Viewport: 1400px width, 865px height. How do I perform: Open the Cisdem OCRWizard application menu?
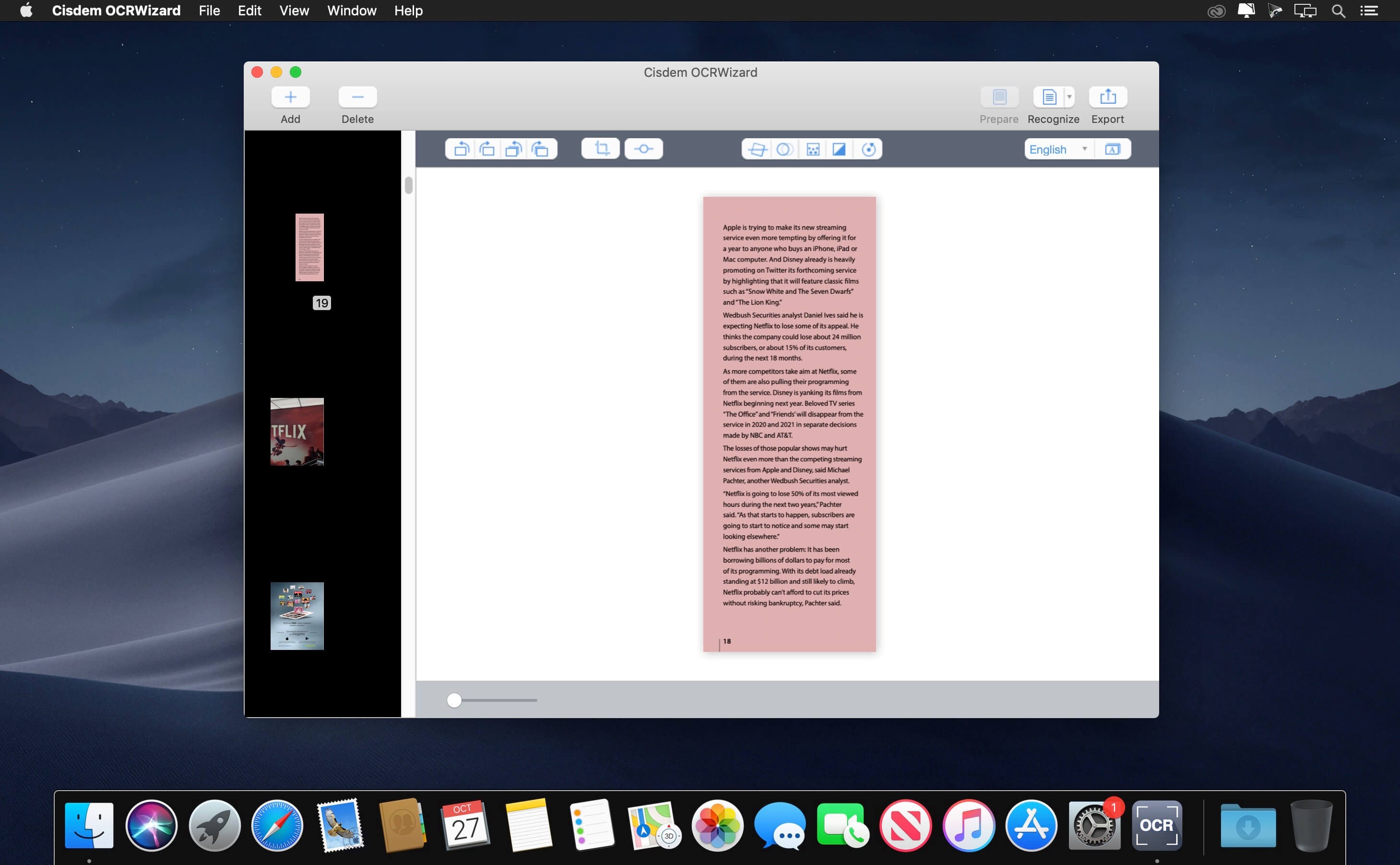click(x=116, y=10)
